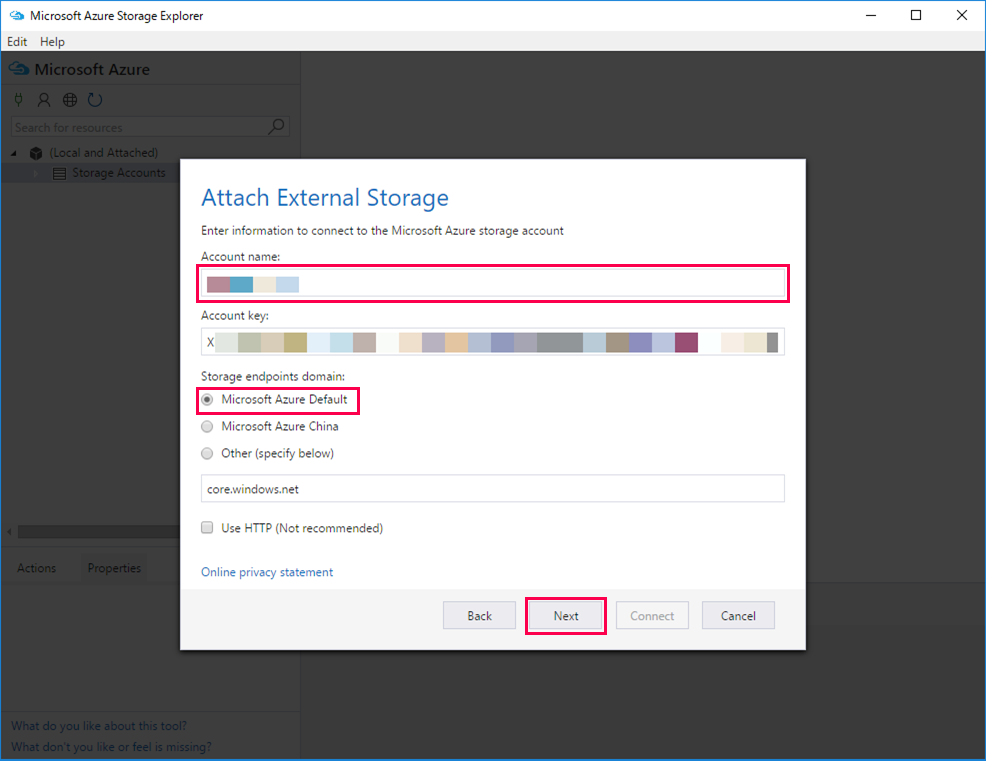Click the search magnifier icon
This screenshot has width=986, height=761.
coord(278,127)
